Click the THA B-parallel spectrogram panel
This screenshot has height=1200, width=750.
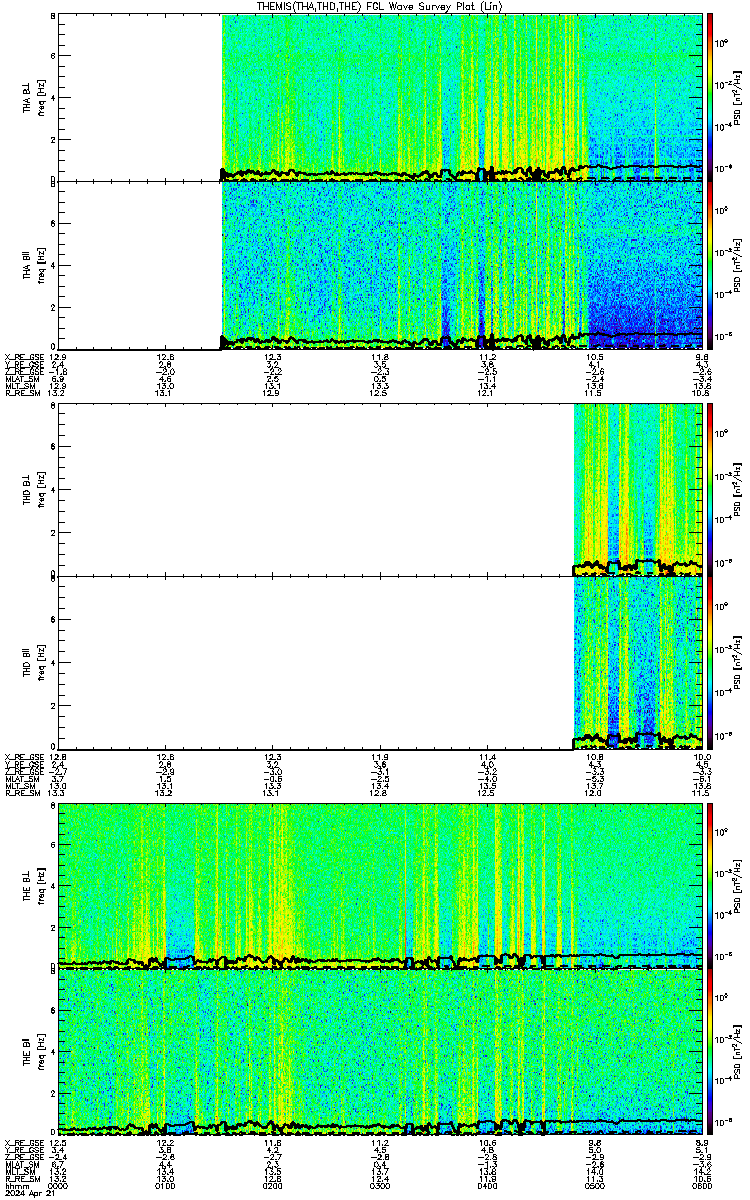(380, 266)
